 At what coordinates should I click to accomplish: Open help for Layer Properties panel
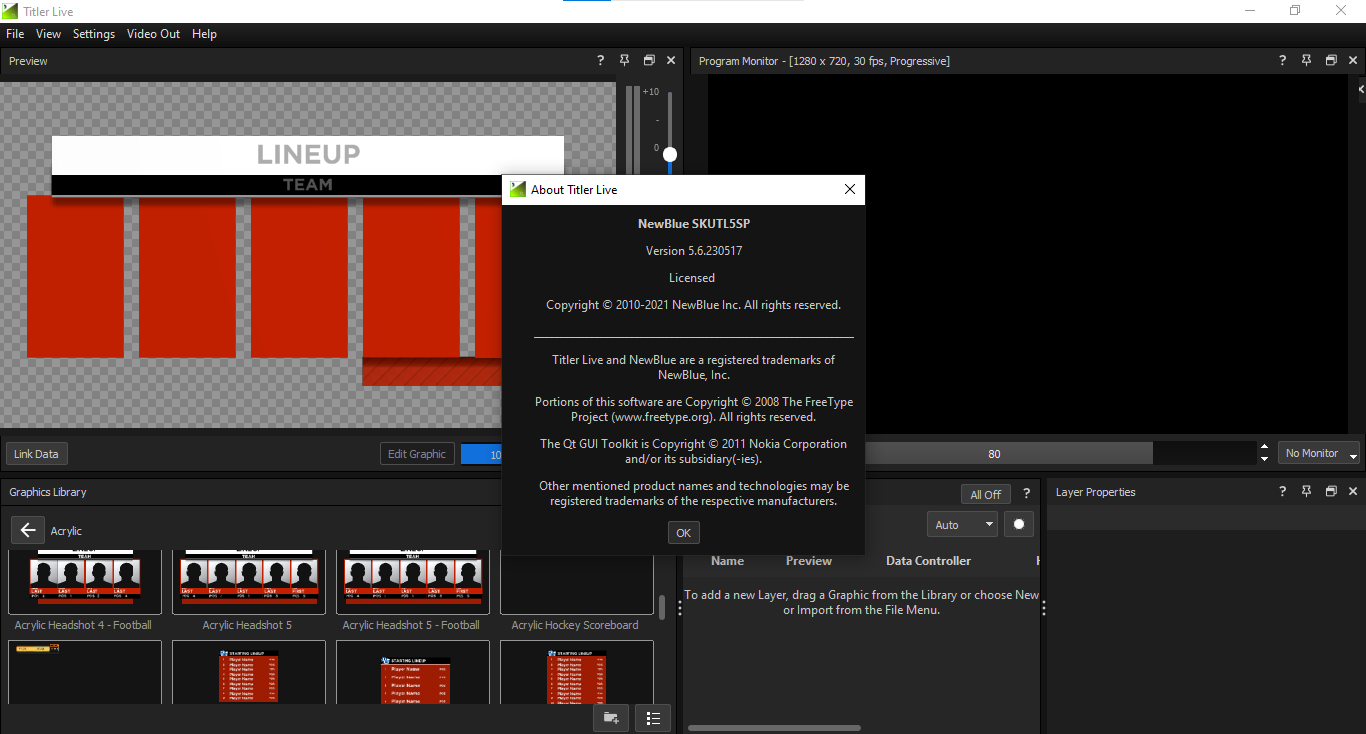[1282, 492]
